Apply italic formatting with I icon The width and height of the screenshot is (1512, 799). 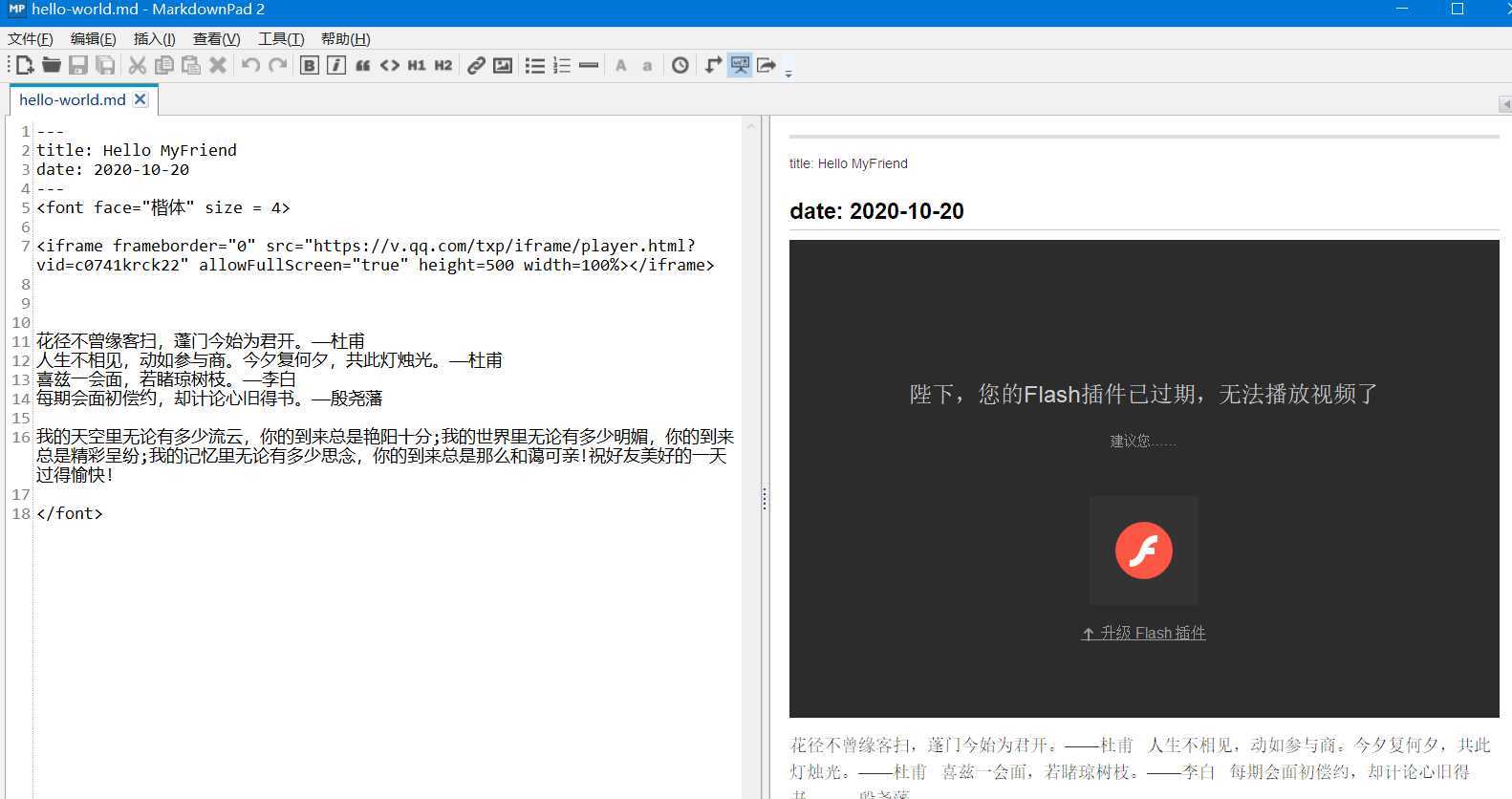tap(336, 65)
